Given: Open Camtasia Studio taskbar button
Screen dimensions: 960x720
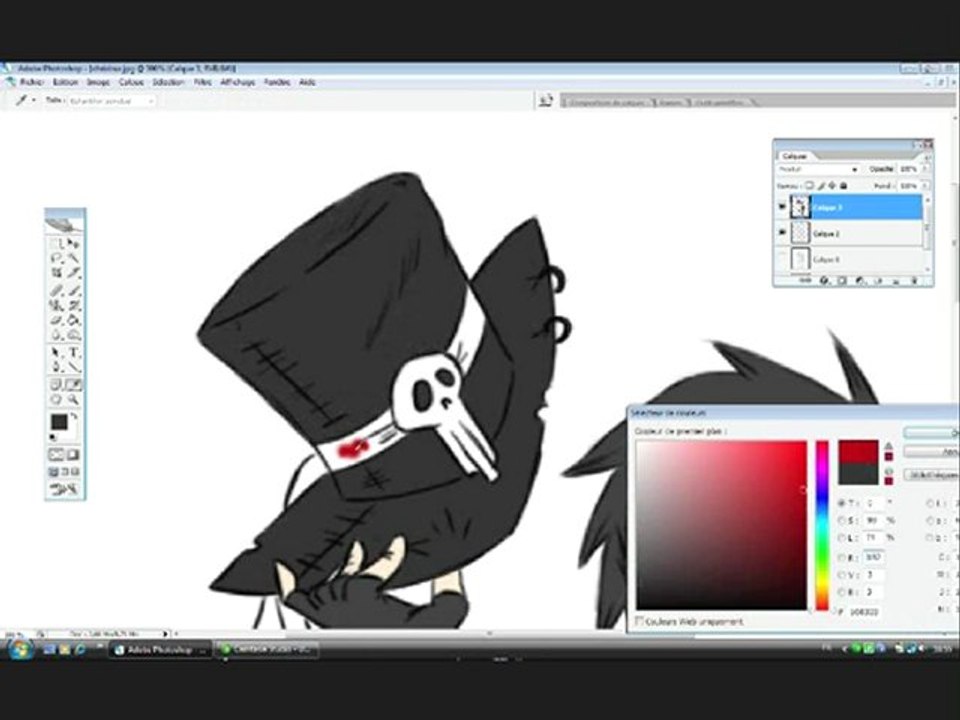Looking at the screenshot, I should click(x=267, y=650).
